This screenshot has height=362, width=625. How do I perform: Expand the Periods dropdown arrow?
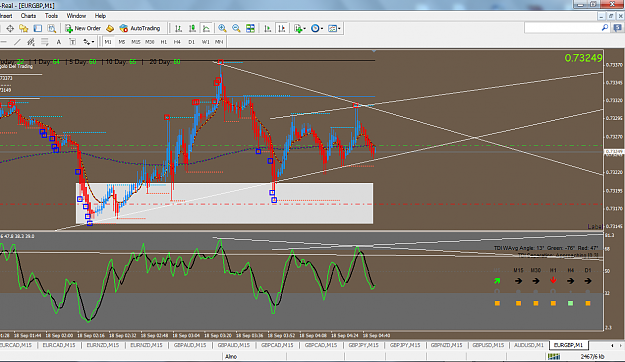(x=322, y=29)
